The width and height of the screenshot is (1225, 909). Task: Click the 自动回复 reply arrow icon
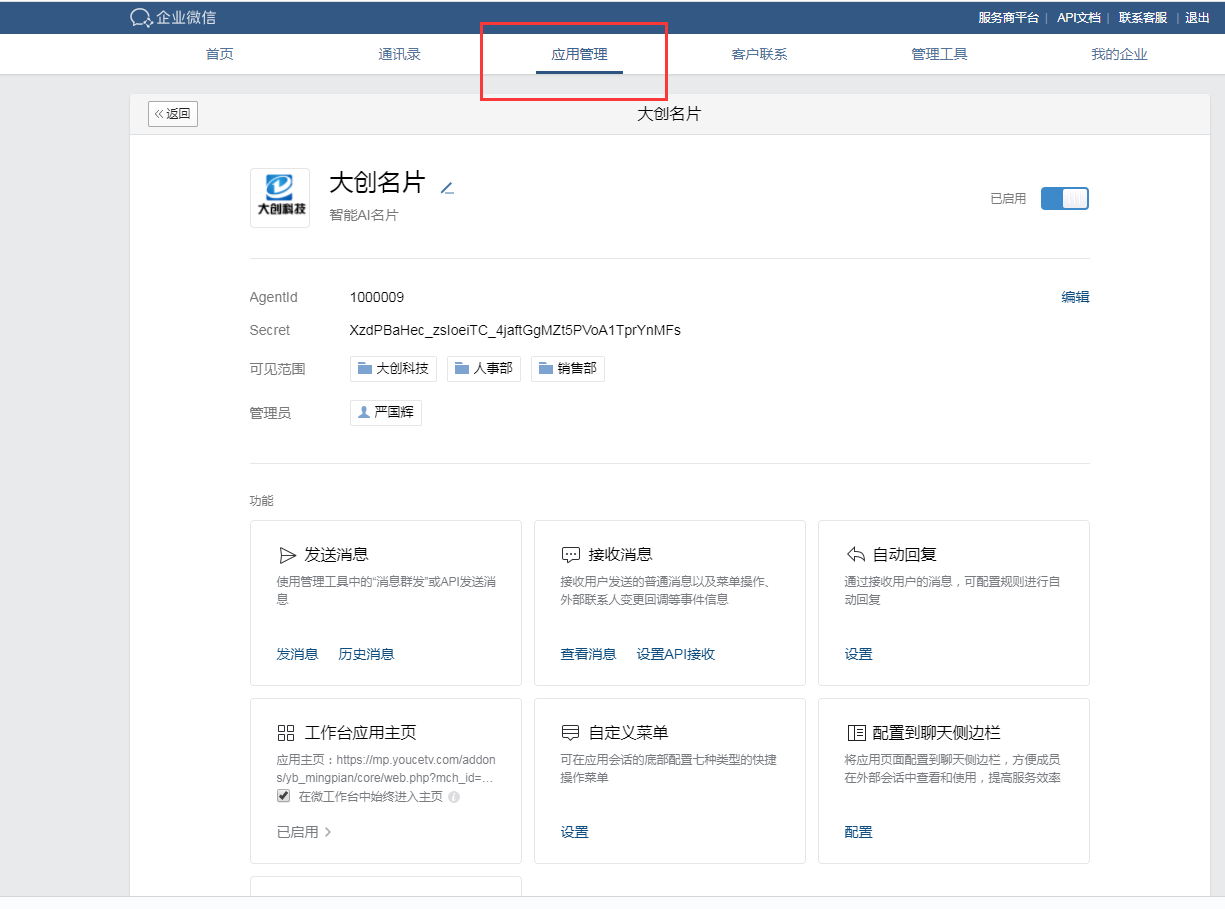click(855, 554)
